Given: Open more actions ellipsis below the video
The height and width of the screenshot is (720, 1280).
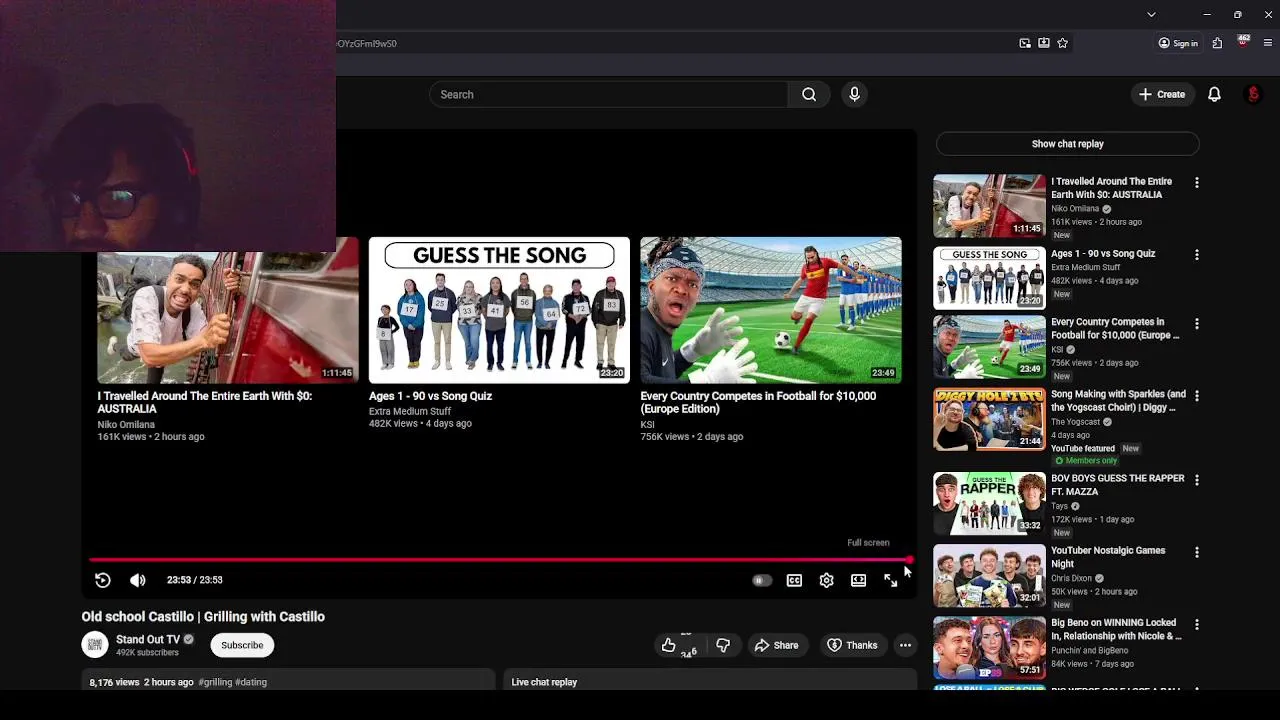Looking at the screenshot, I should click(x=905, y=645).
